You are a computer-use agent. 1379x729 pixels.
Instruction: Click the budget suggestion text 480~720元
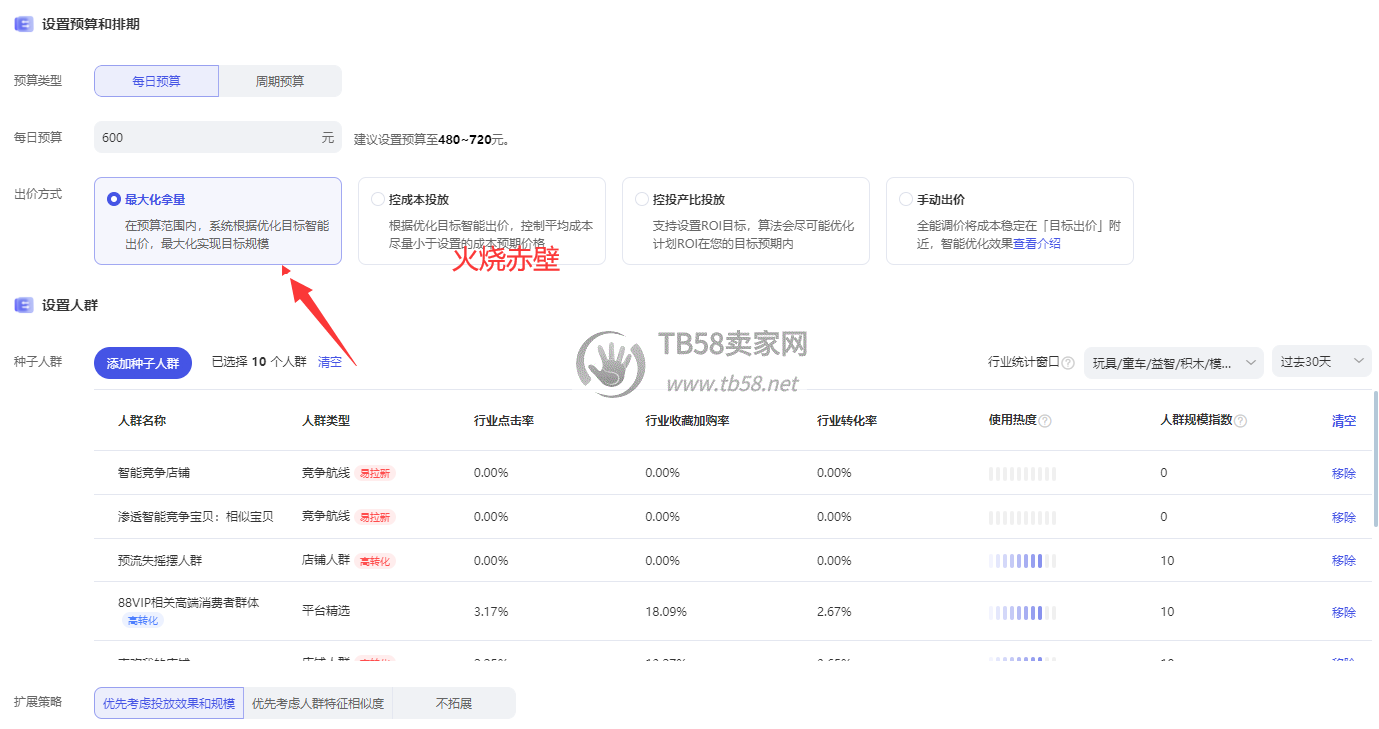470,139
